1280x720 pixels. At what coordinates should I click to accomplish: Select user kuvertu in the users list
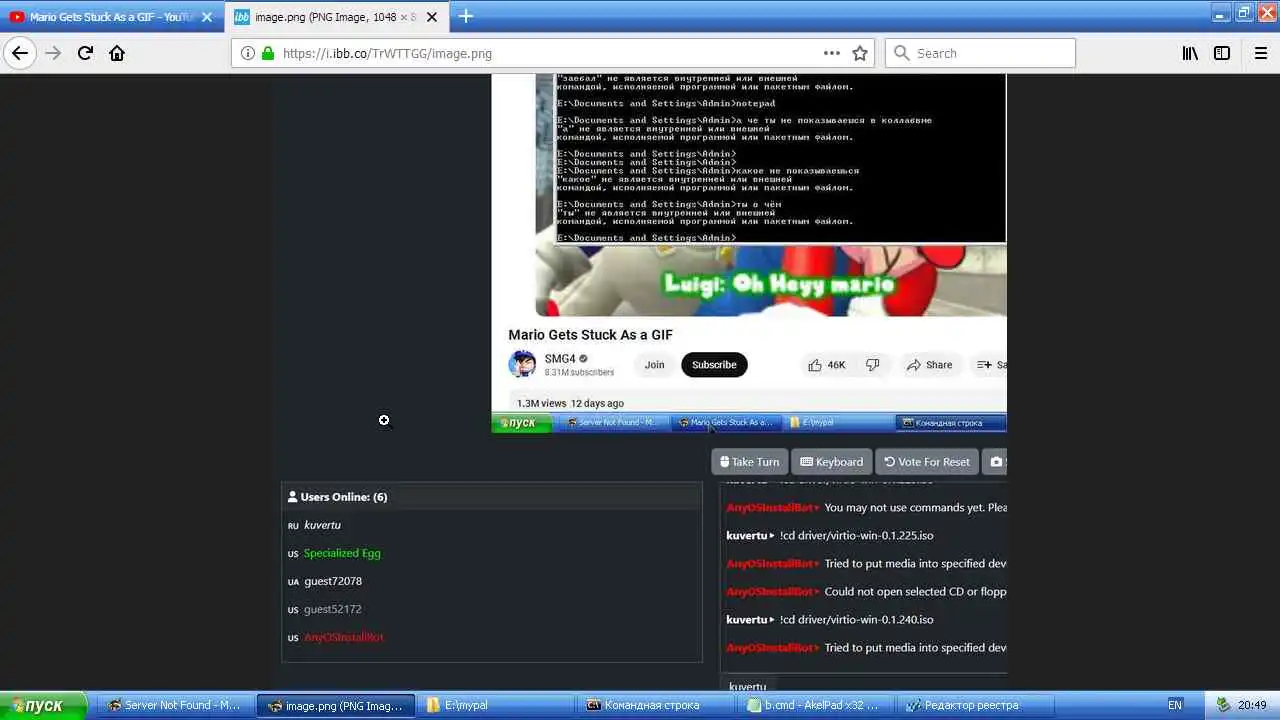point(322,525)
